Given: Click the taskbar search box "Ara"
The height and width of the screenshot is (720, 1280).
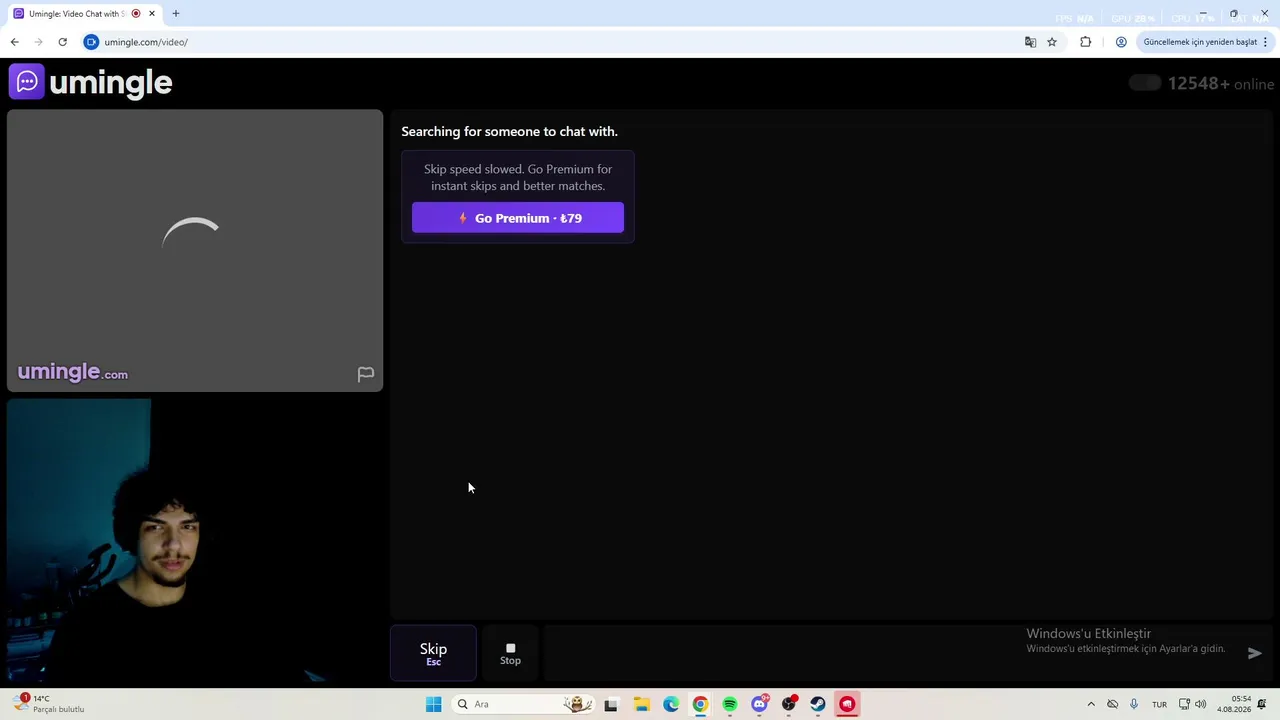Looking at the screenshot, I should (x=522, y=704).
